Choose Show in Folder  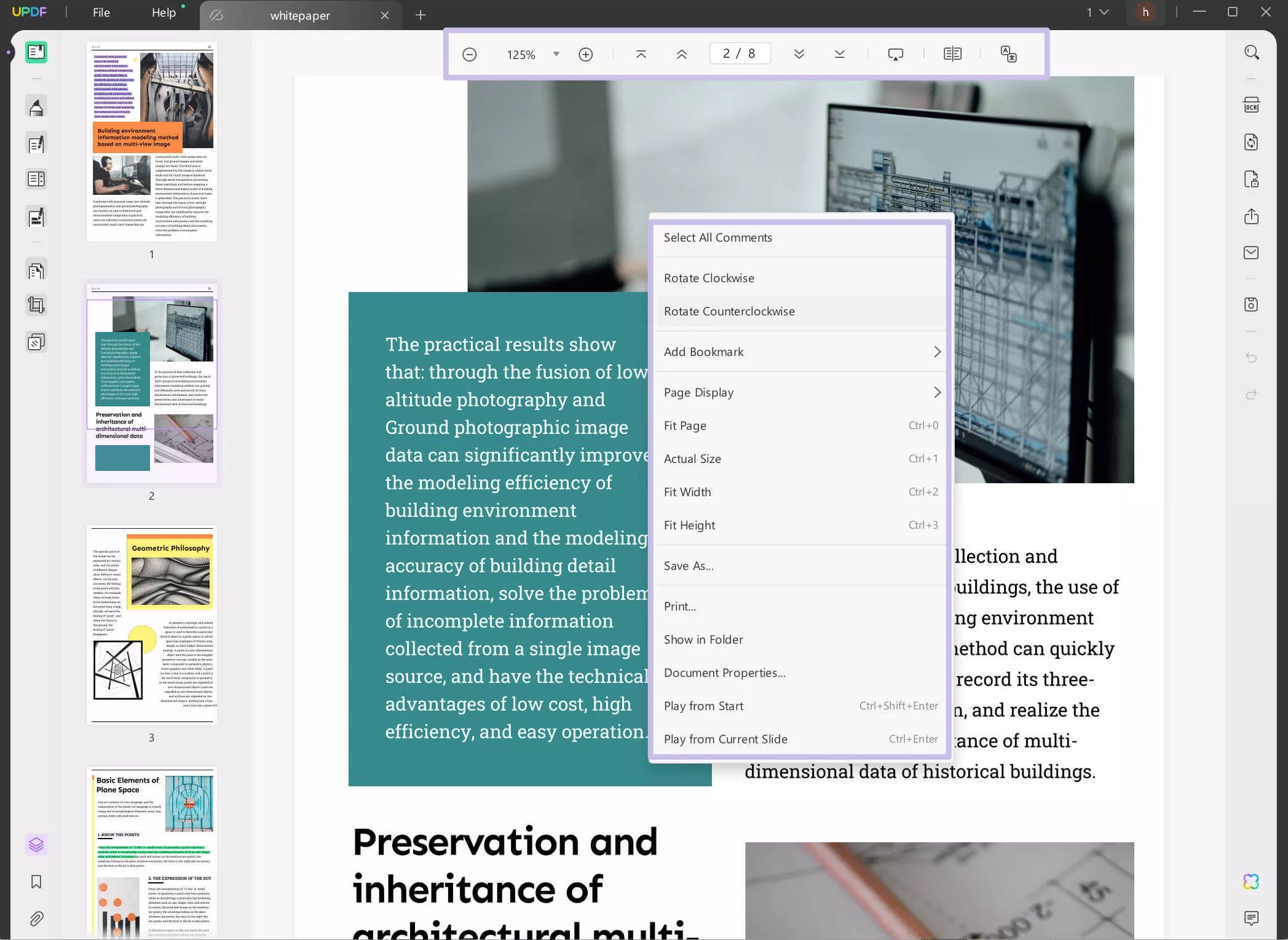click(800, 639)
